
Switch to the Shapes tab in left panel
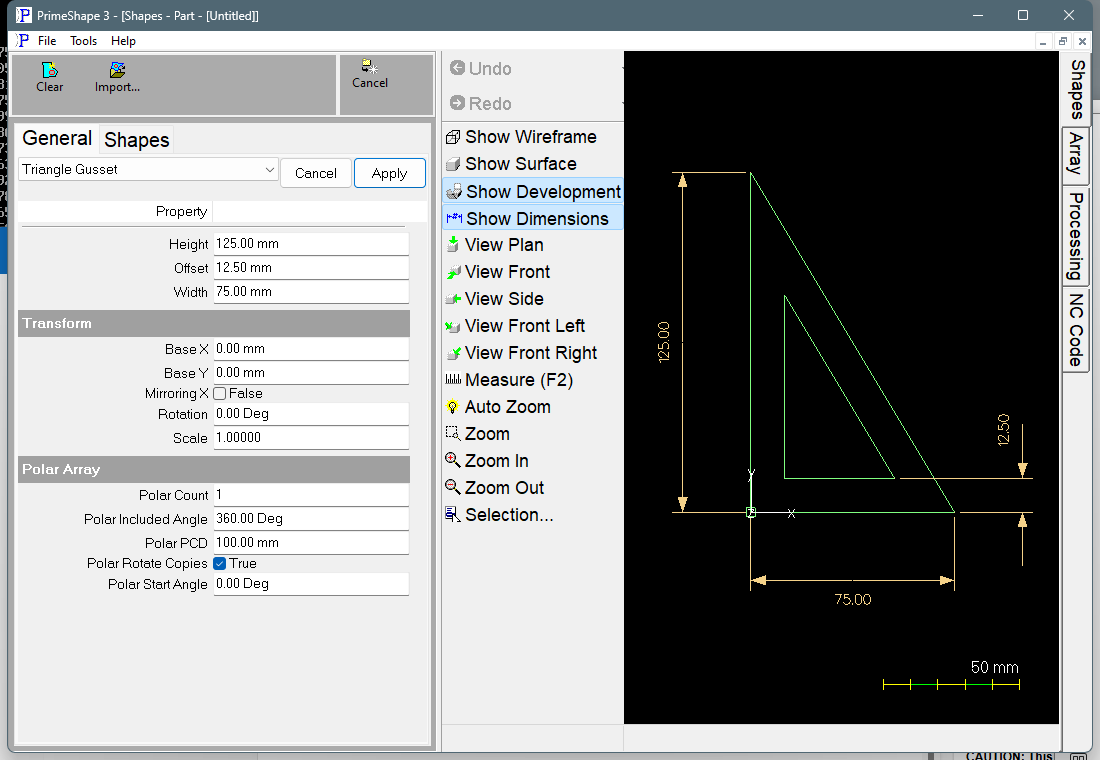[137, 140]
